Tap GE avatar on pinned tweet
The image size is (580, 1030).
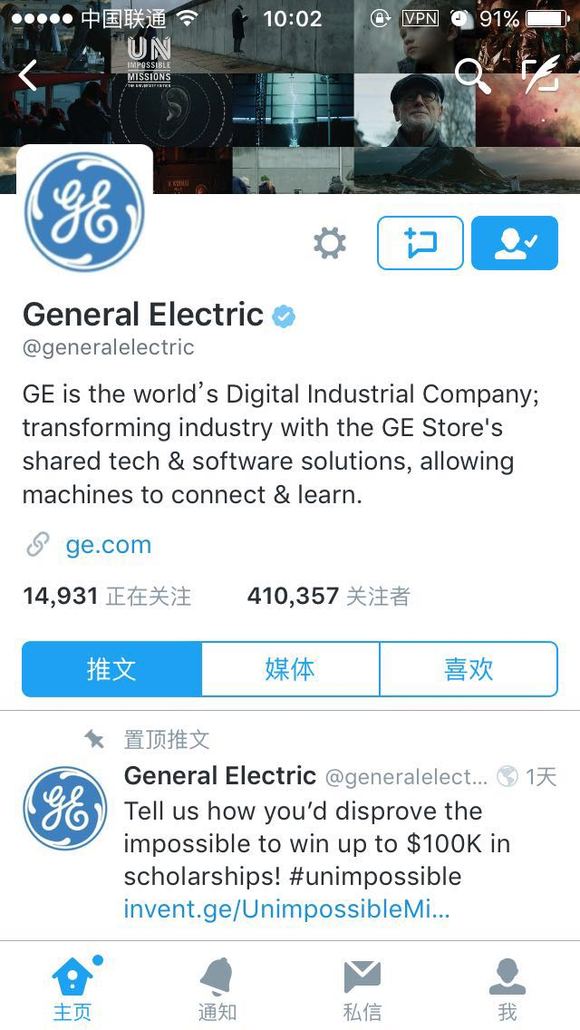65,808
